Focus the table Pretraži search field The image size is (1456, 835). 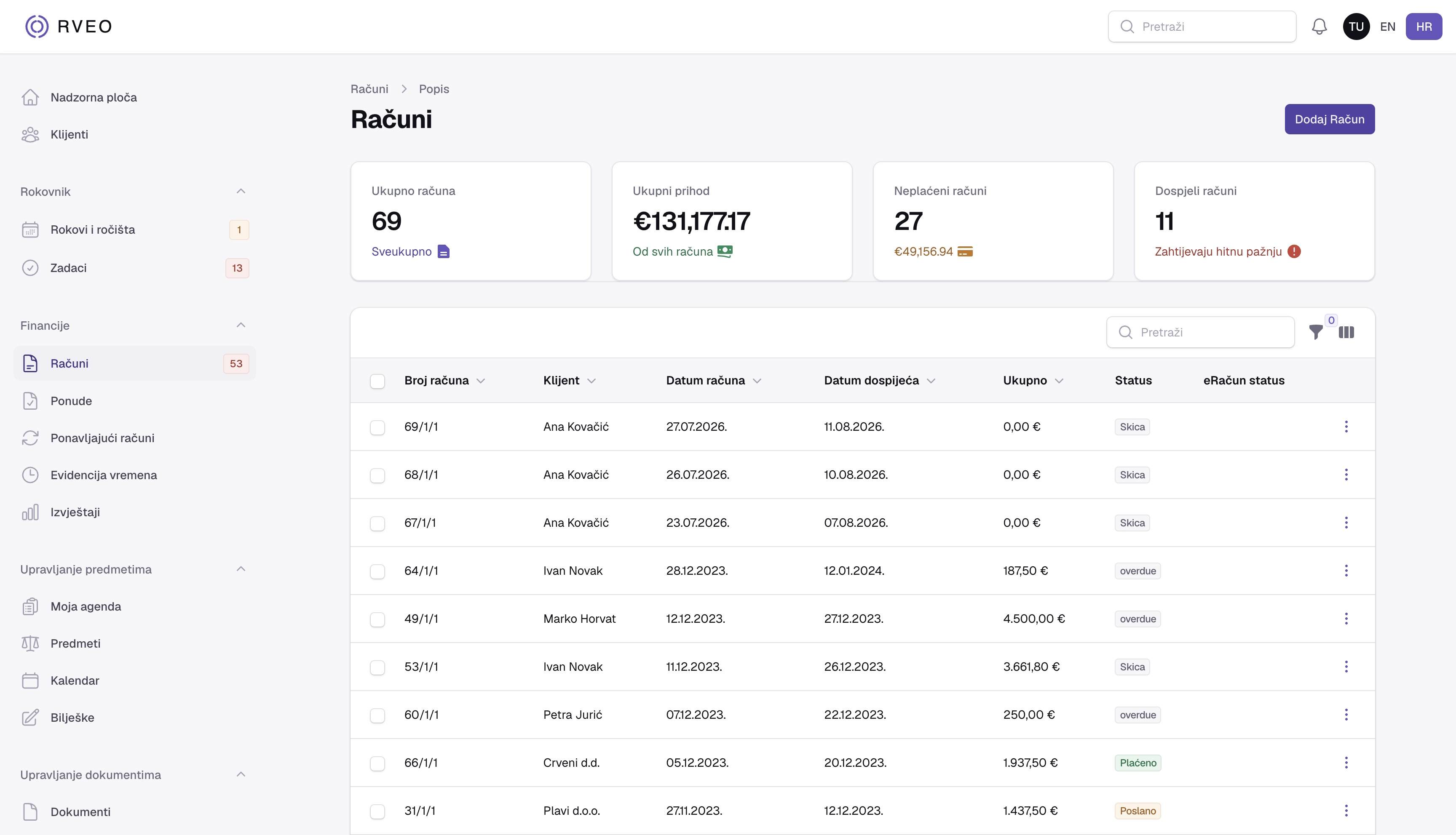click(1200, 332)
